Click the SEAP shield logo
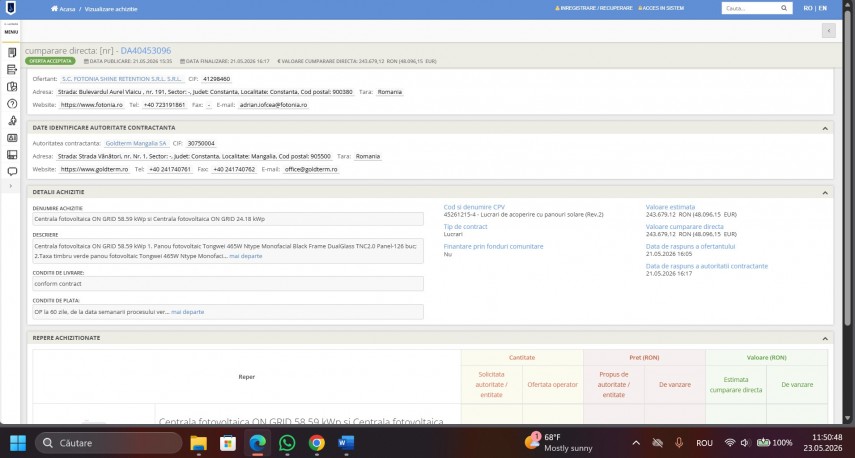 pos(10,8)
